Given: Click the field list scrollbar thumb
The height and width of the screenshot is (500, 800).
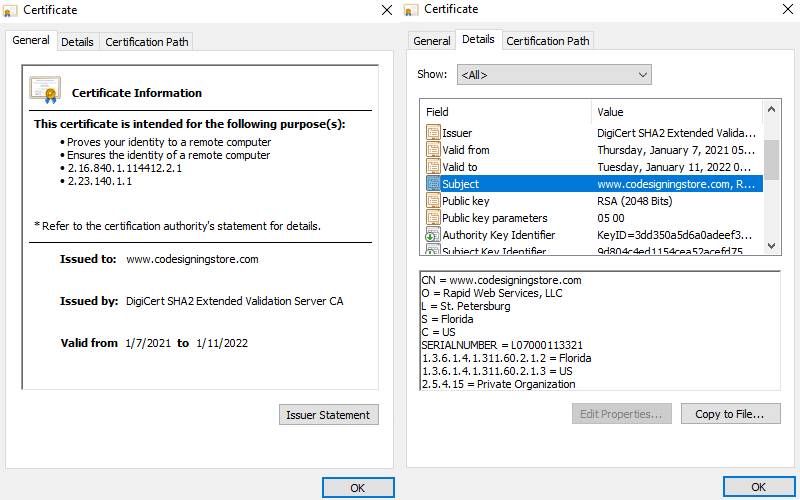Looking at the screenshot, I should 771,160.
